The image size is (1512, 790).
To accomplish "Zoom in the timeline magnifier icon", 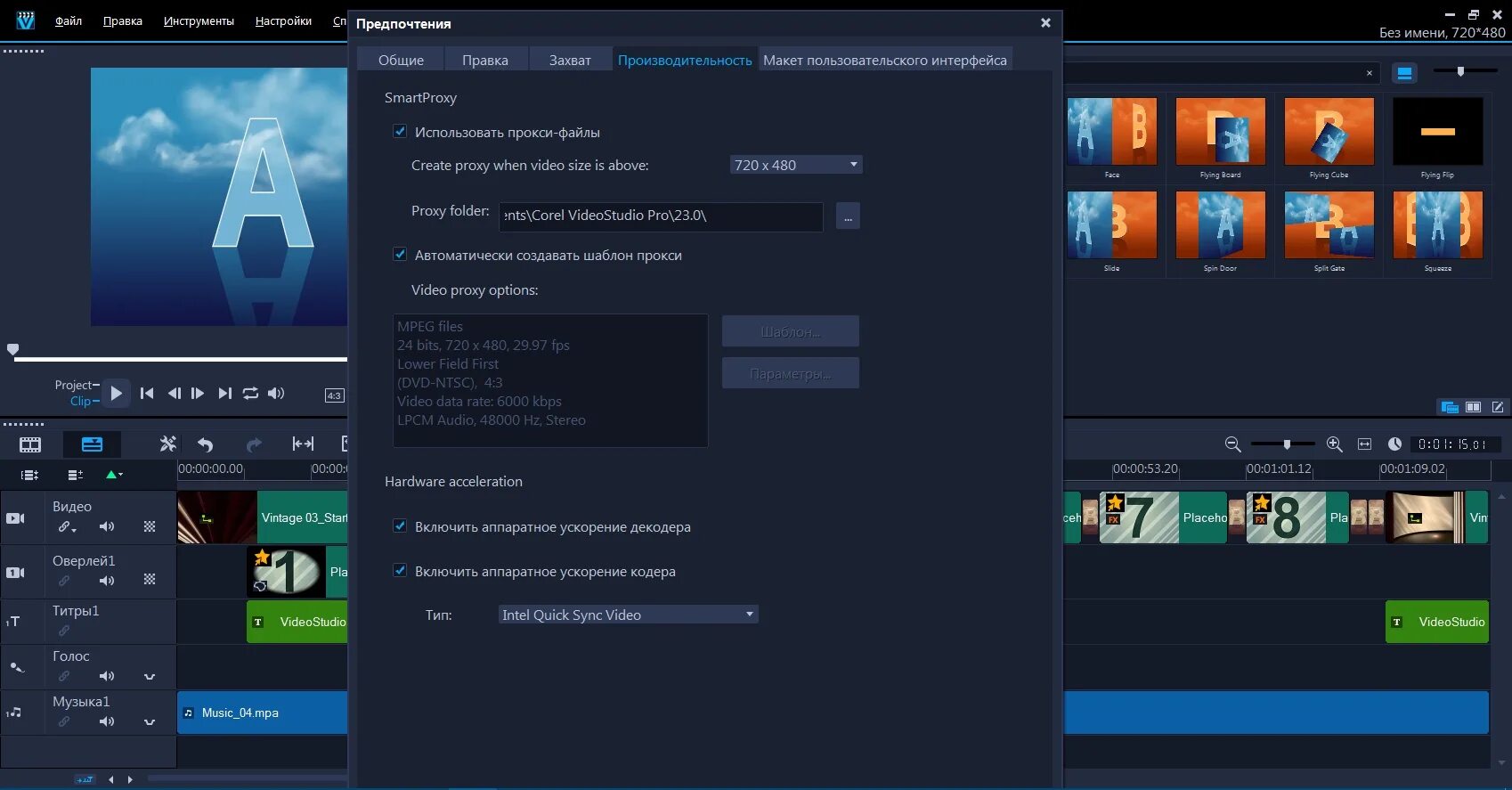I will [x=1334, y=444].
